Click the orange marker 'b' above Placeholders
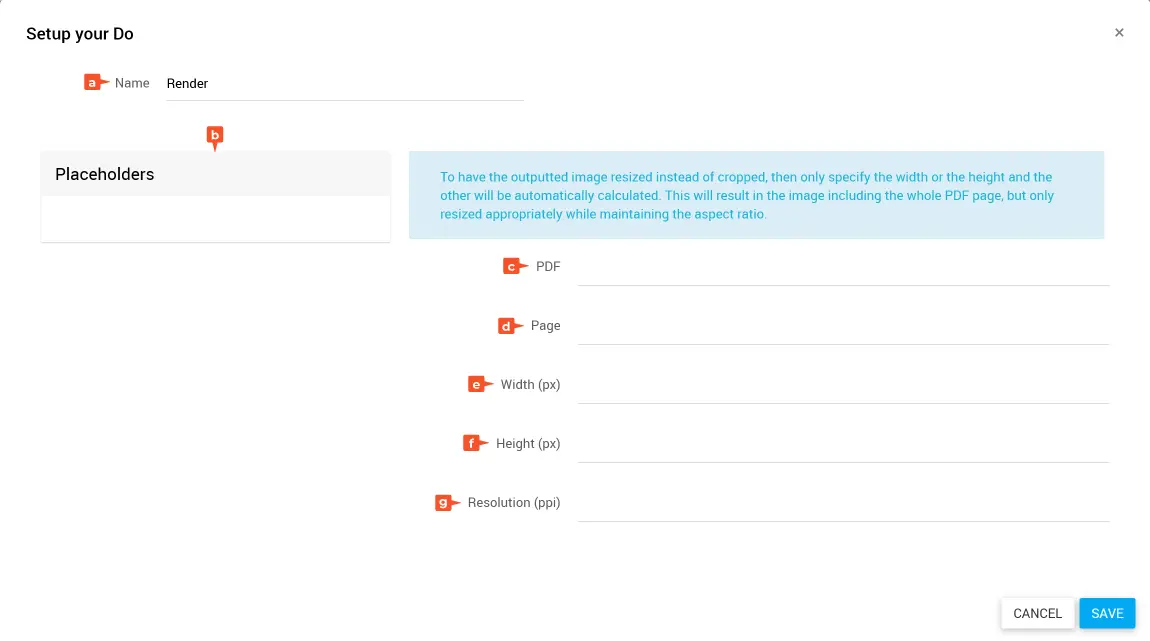This screenshot has width=1150, height=641. click(214, 135)
